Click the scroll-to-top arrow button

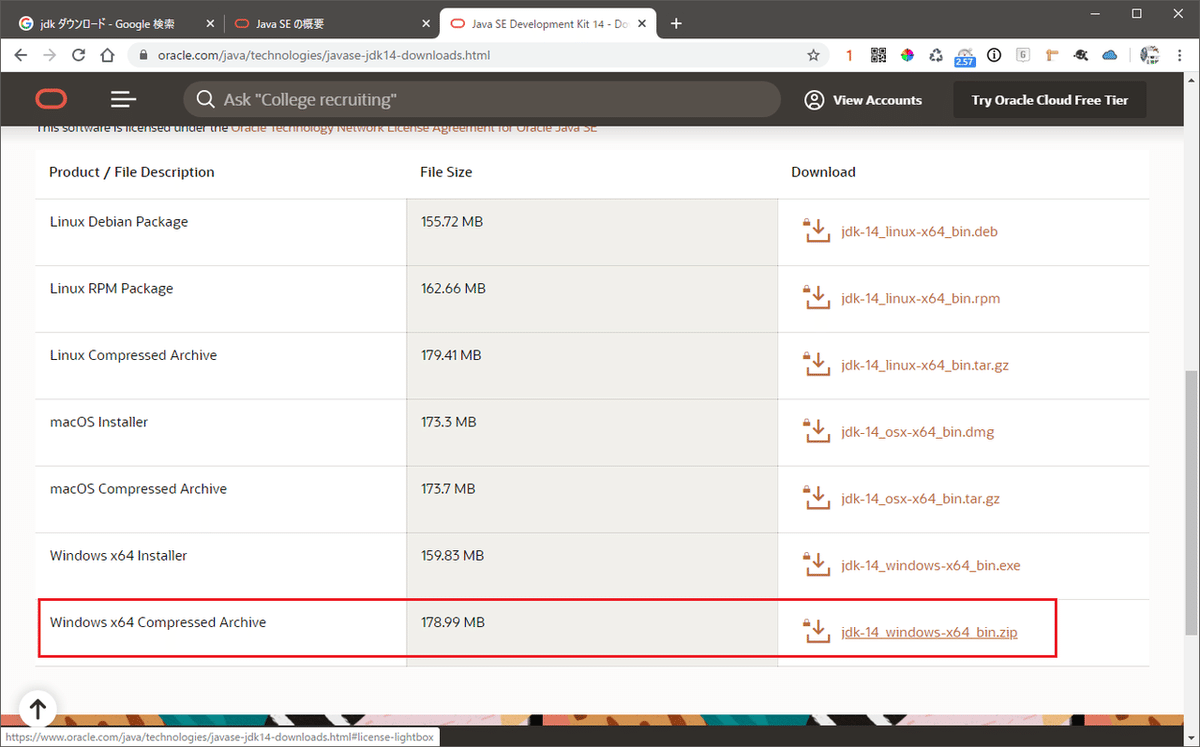[x=37, y=709]
